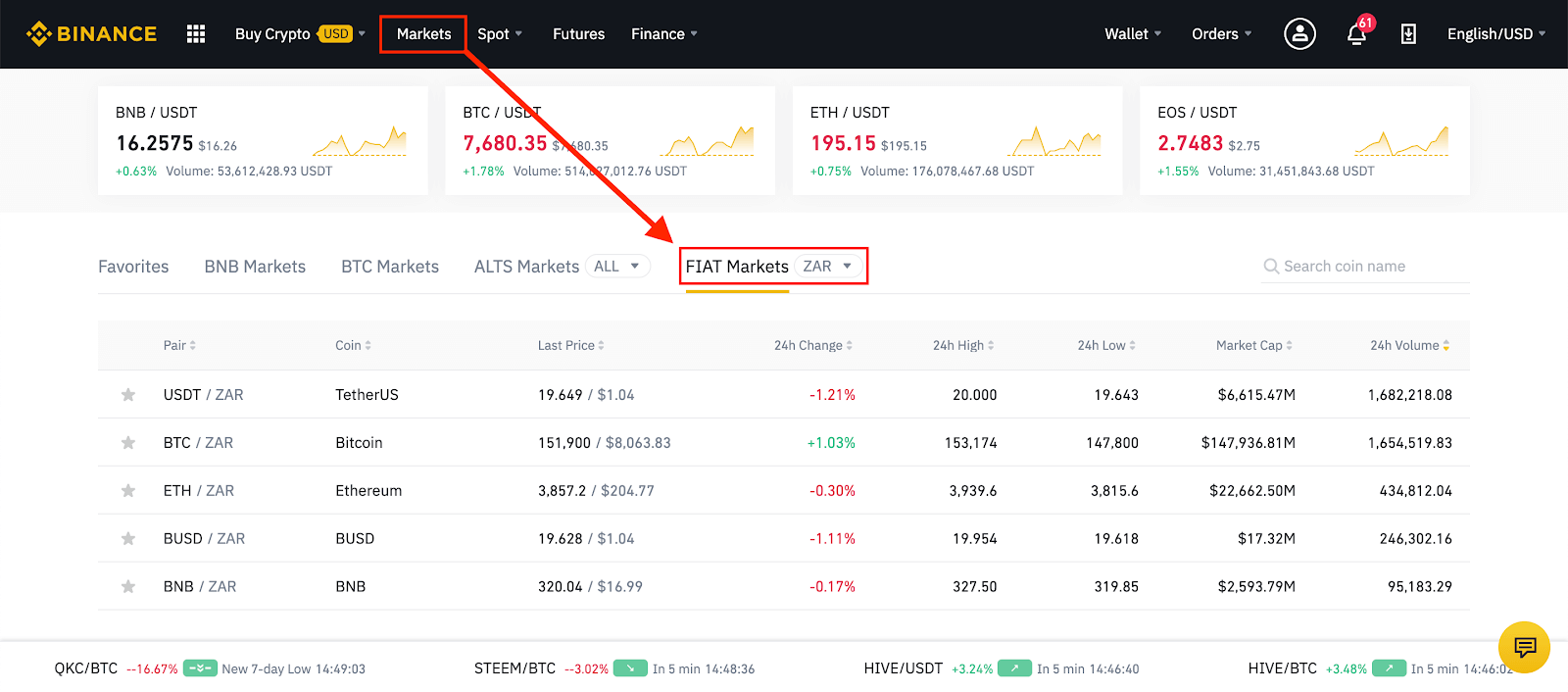Switch to the ALTS Markets tab
This screenshot has height=692, width=1568.
(527, 267)
